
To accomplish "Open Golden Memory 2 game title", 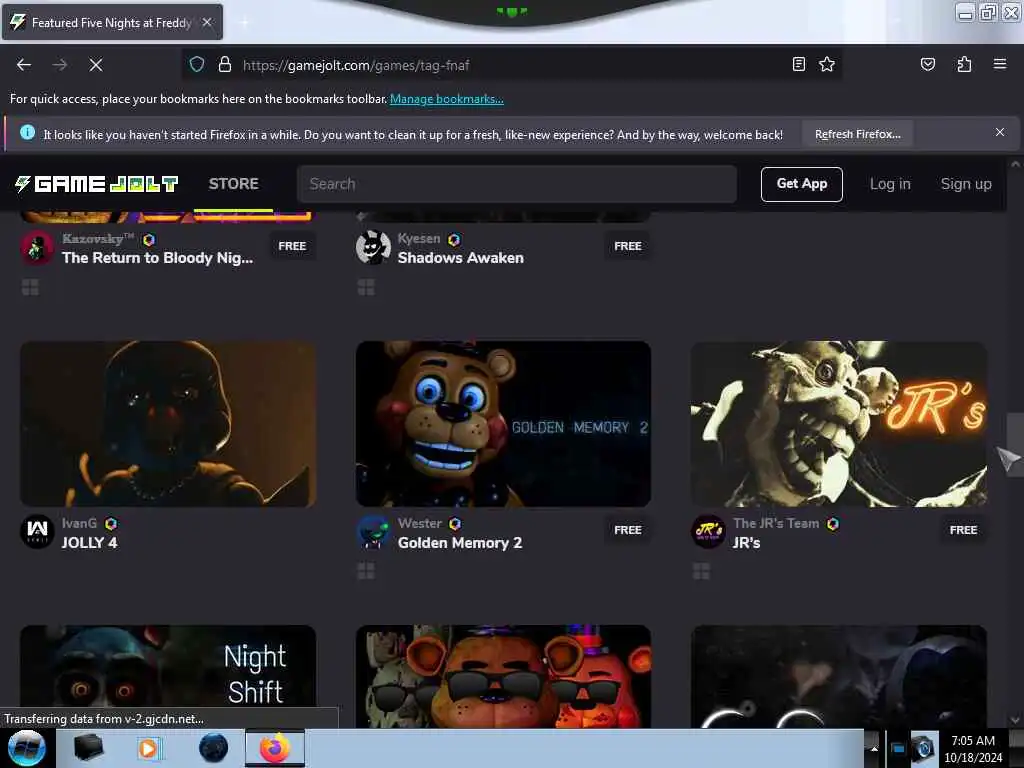I will tap(460, 543).
